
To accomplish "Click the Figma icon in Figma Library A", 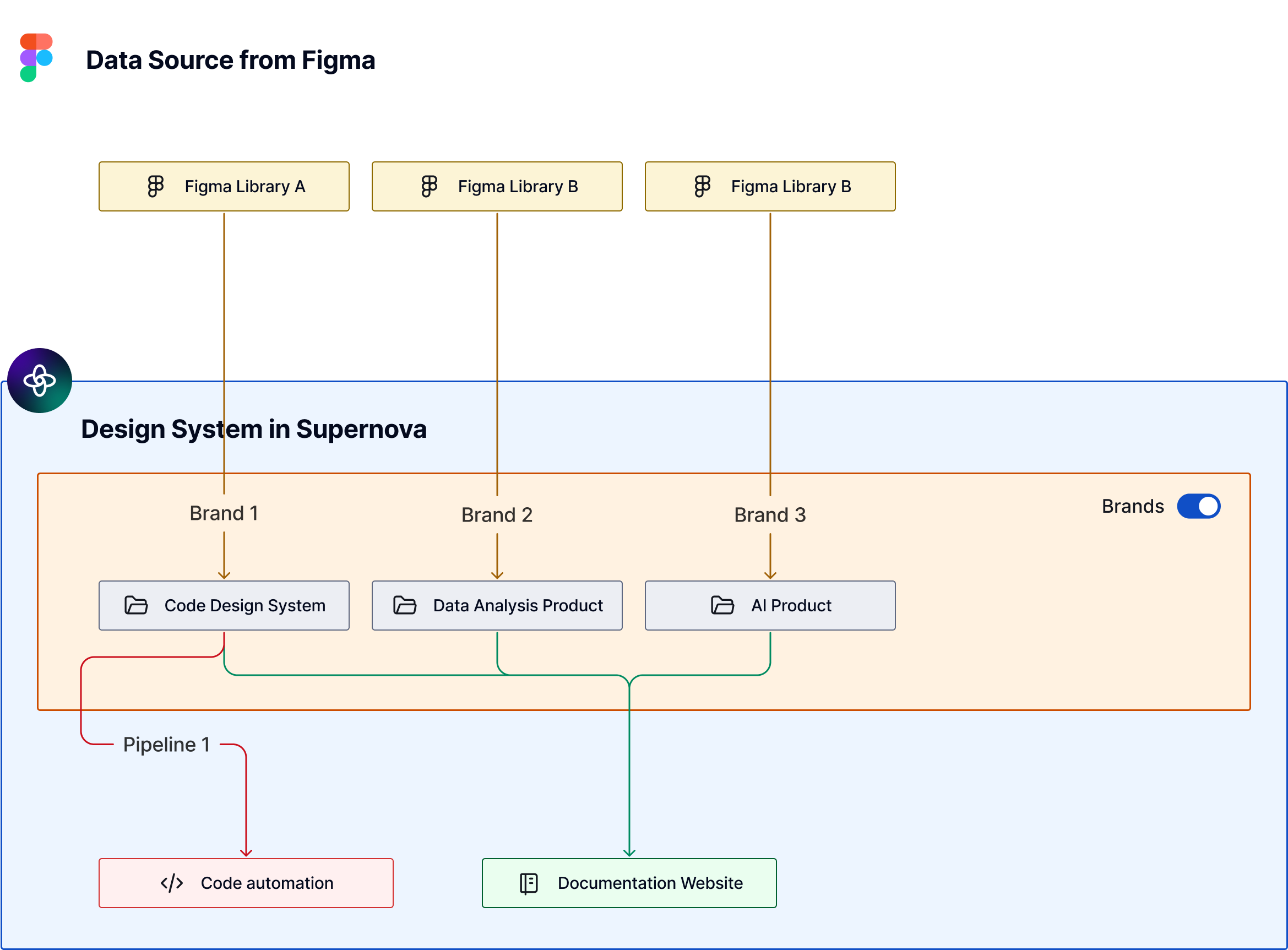I will (155, 186).
